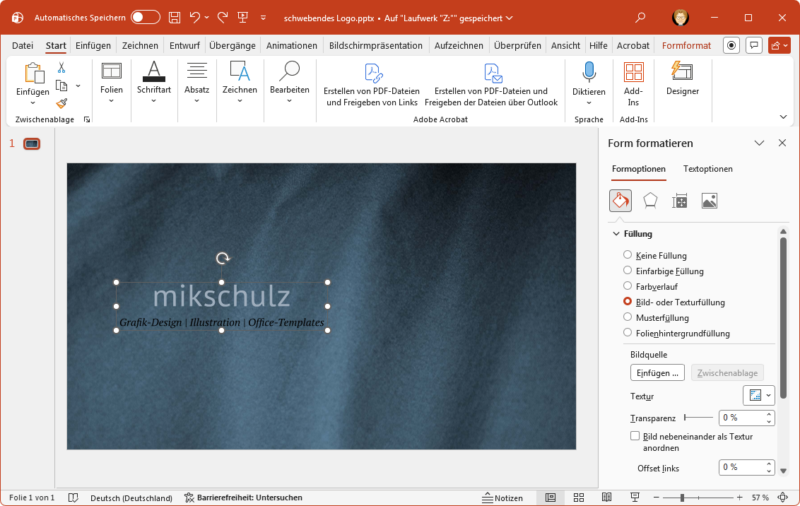Start presentation from beginning icon

point(243,18)
